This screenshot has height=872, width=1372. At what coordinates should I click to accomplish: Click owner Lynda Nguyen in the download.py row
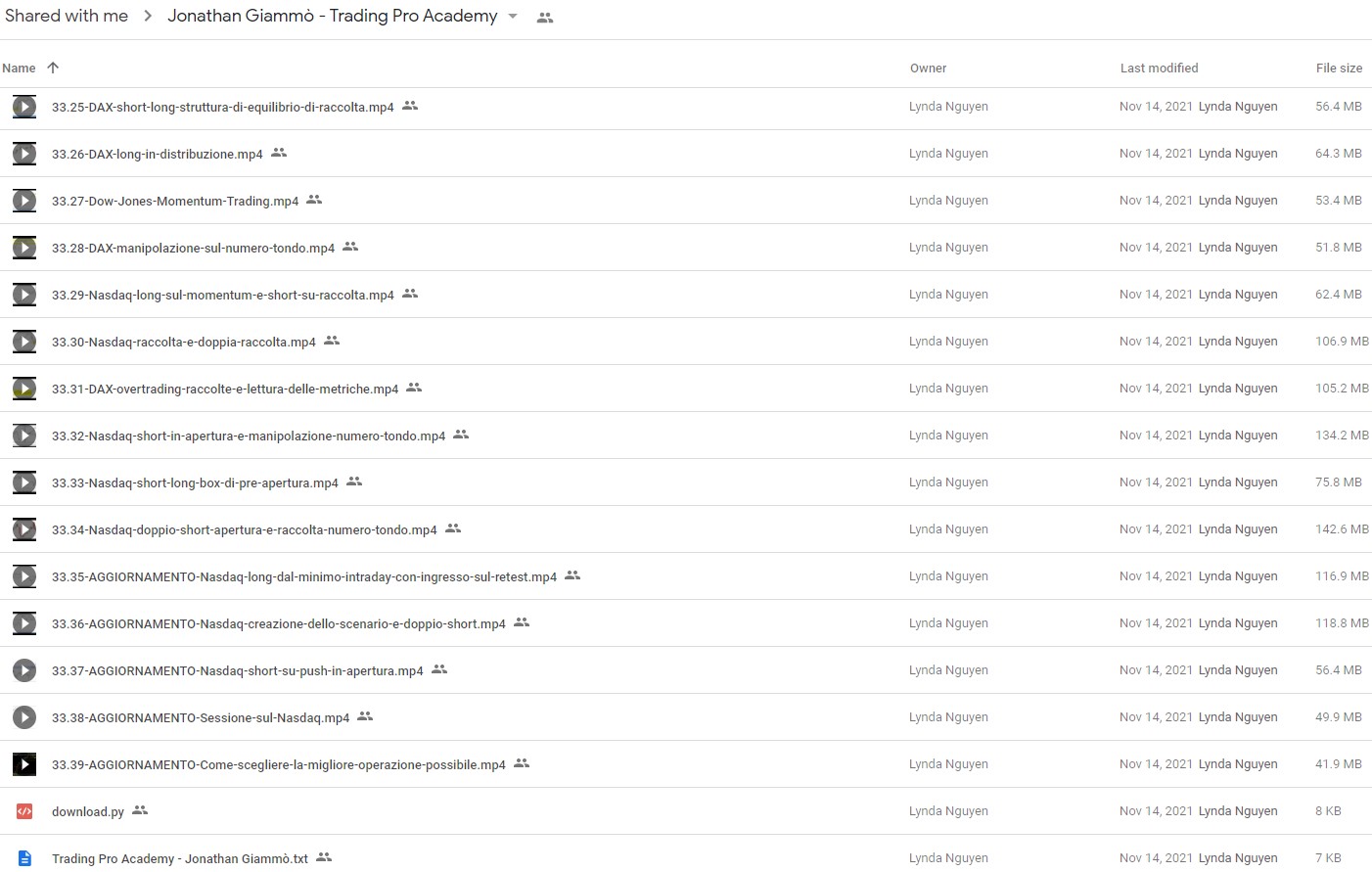click(x=948, y=811)
